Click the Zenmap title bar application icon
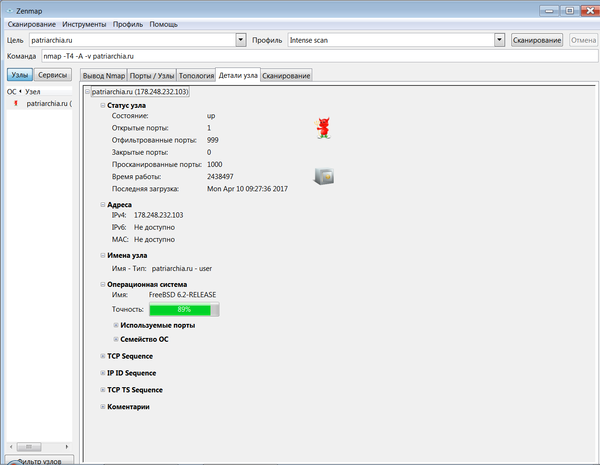 [x=10, y=11]
